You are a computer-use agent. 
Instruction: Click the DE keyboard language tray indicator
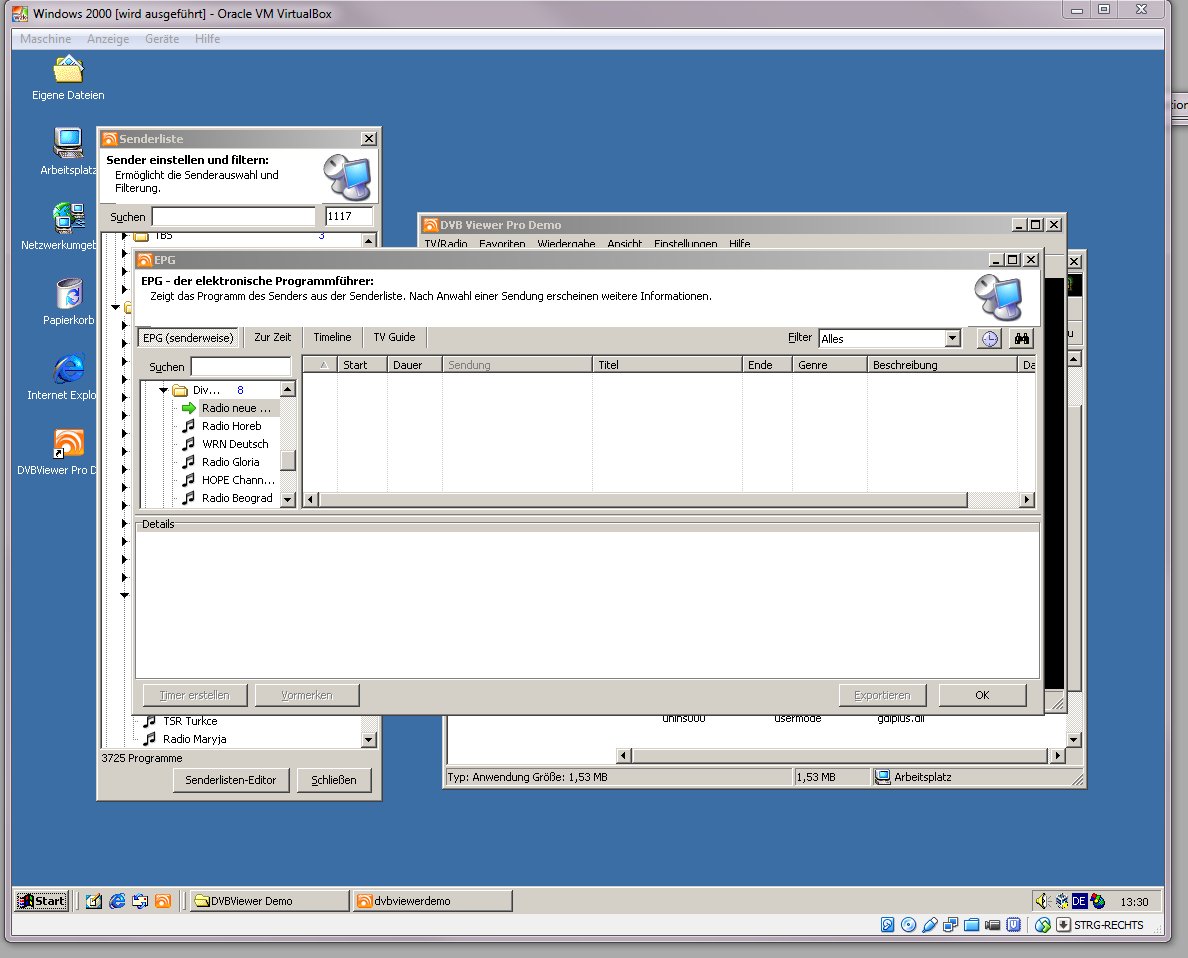1079,901
